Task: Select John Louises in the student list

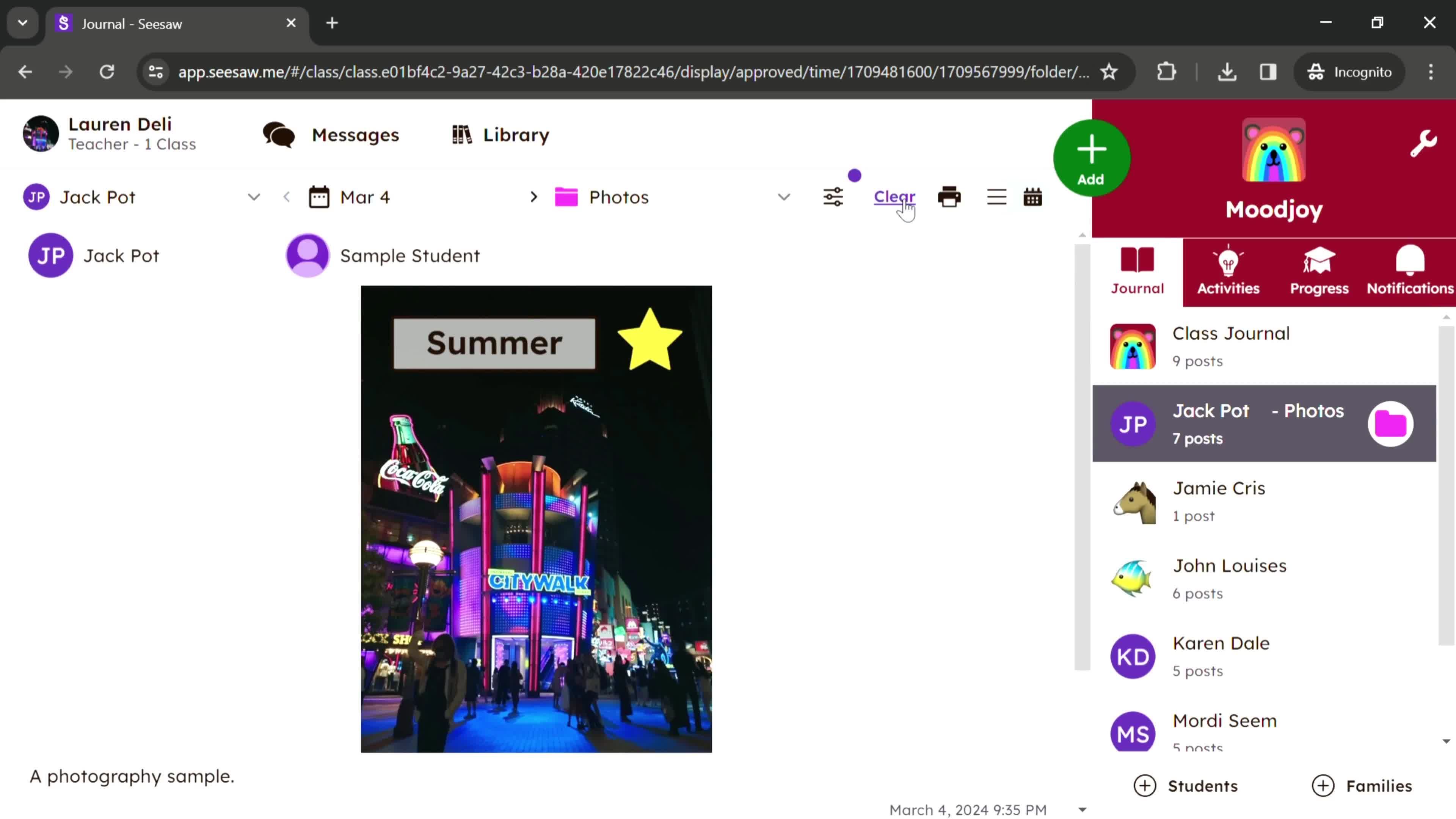Action: (x=1265, y=579)
